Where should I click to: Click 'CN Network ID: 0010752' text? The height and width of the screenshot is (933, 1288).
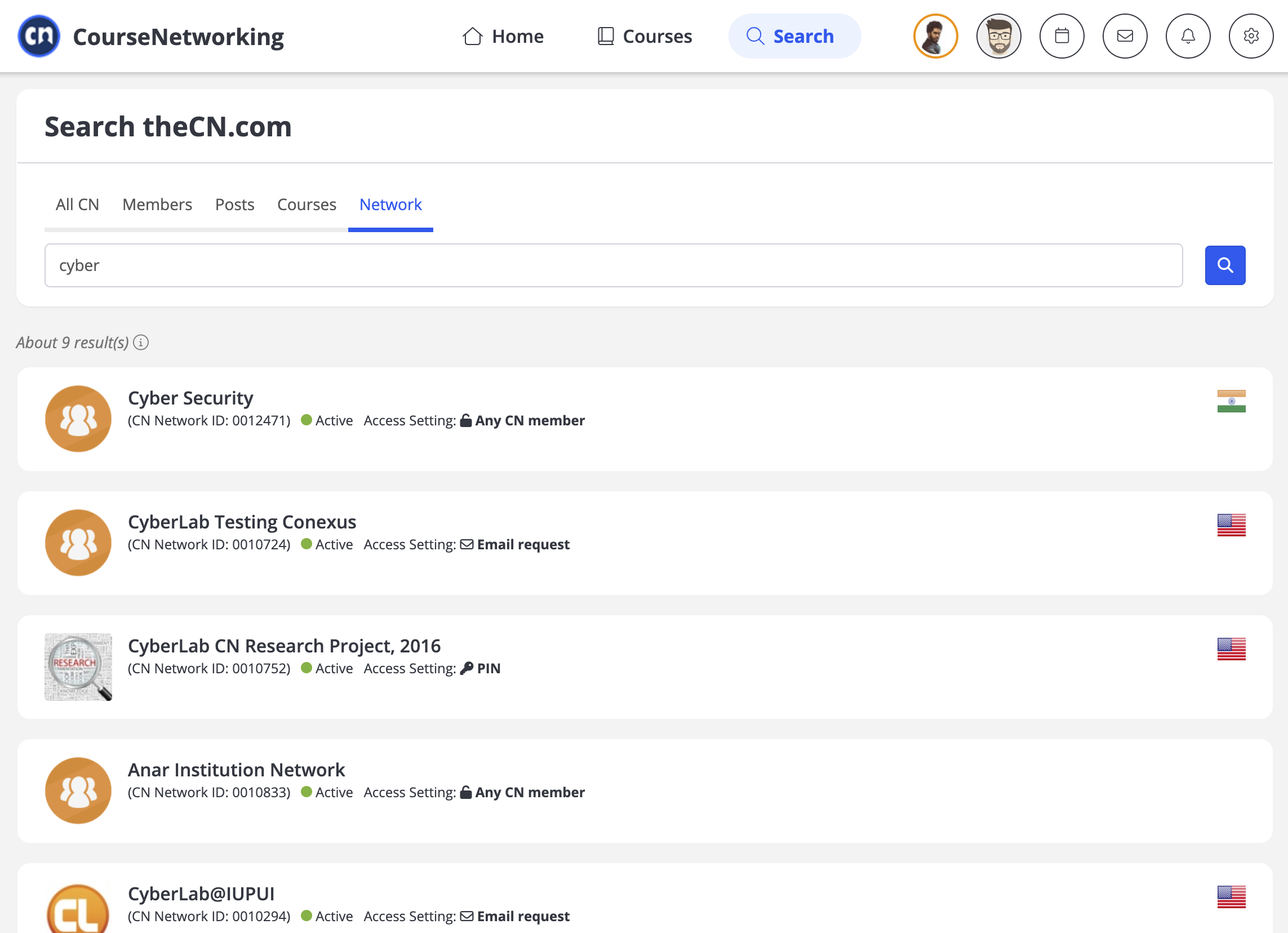[x=209, y=668]
